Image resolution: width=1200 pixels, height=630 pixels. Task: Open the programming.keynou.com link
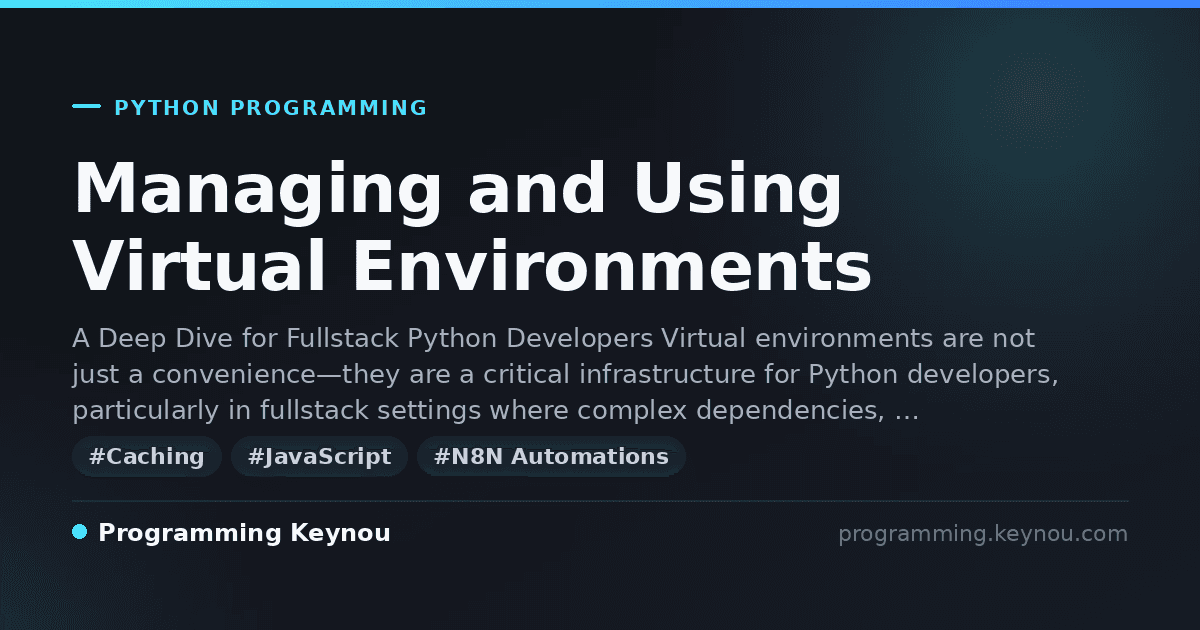point(983,534)
